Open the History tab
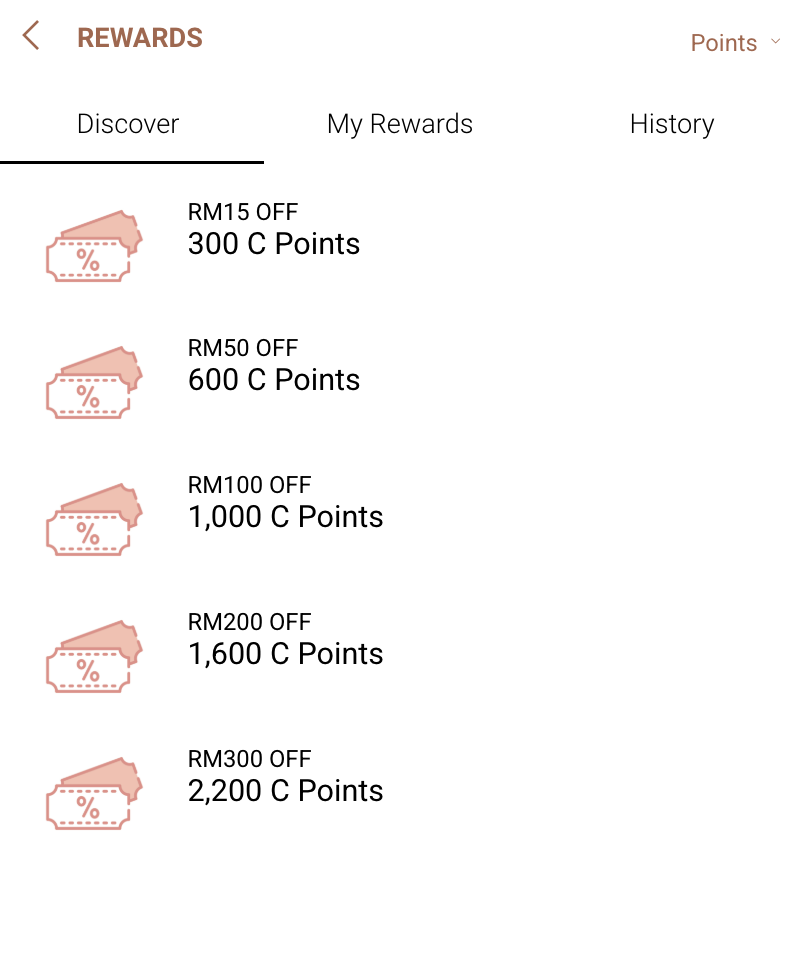Screen dimensions: 796x960 (672, 124)
